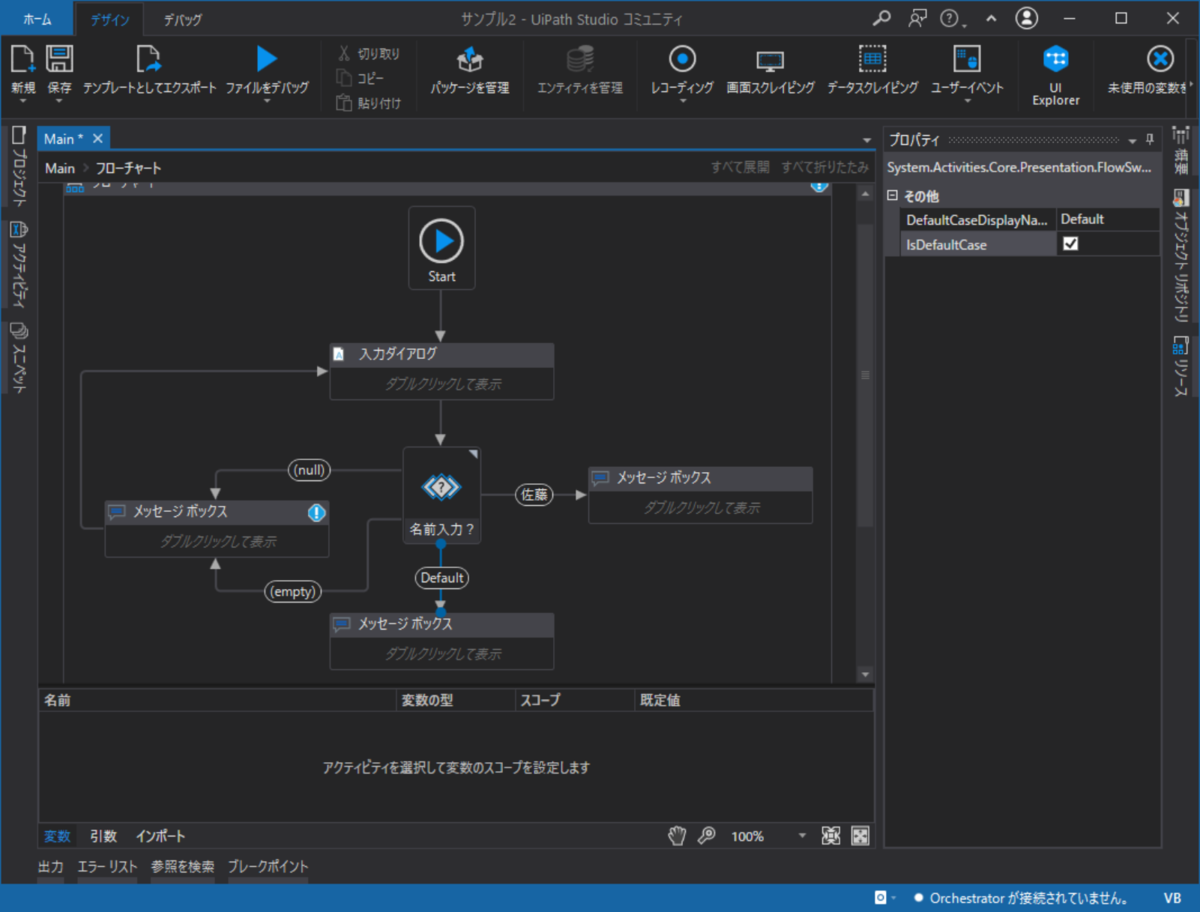Open the 引数 (Arguments) panel tab
This screenshot has width=1200, height=912.
tap(103, 836)
